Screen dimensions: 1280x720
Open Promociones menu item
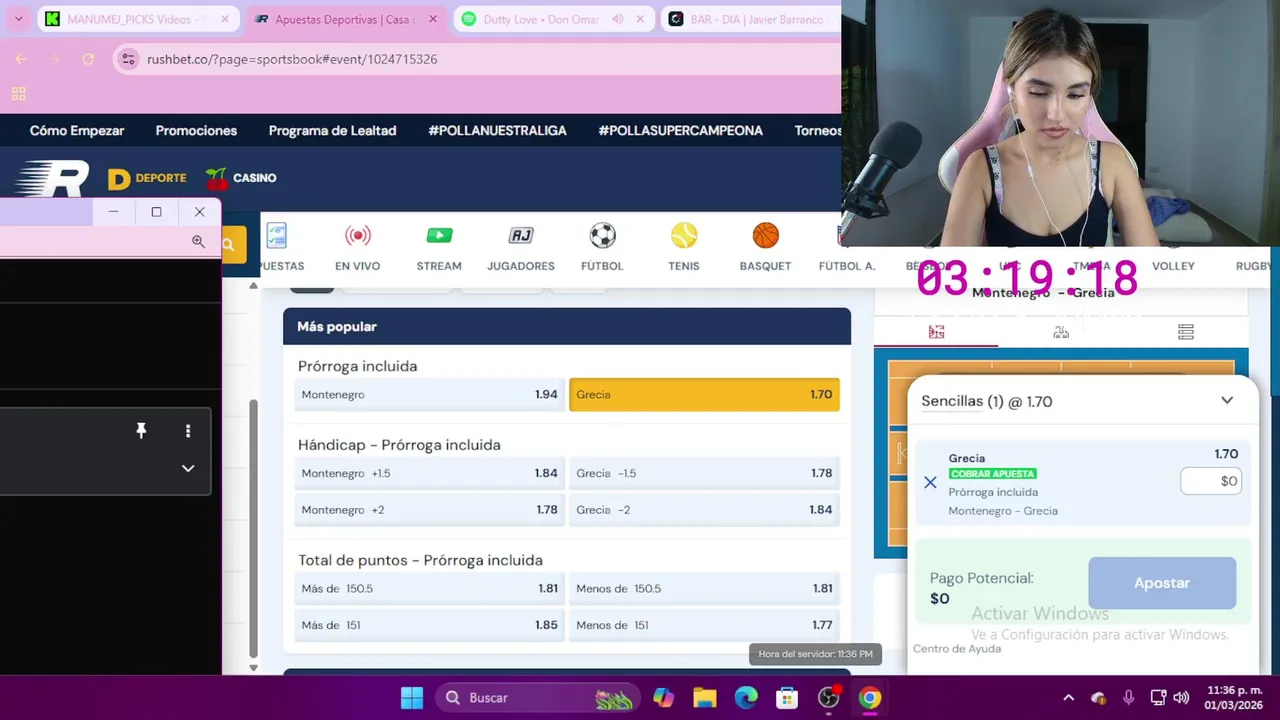click(196, 131)
